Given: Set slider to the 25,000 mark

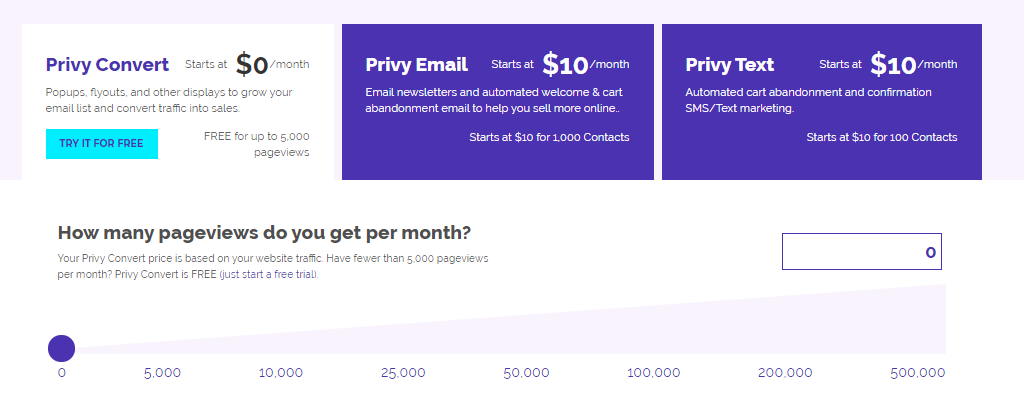Looking at the screenshot, I should coord(403,373).
